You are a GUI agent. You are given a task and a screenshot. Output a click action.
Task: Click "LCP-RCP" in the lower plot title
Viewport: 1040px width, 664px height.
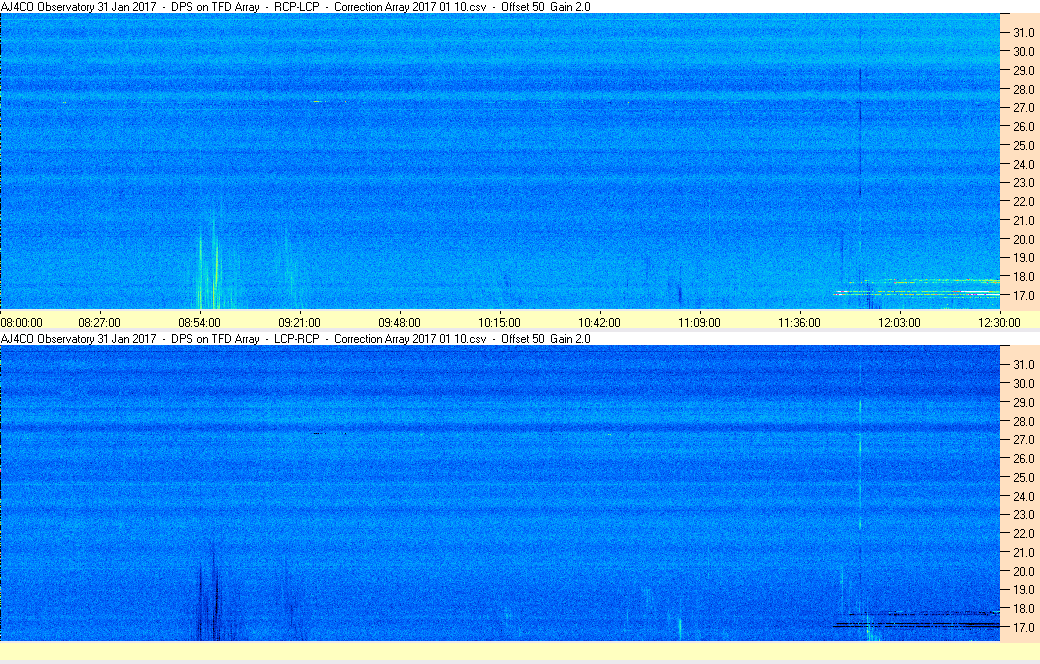(x=296, y=338)
